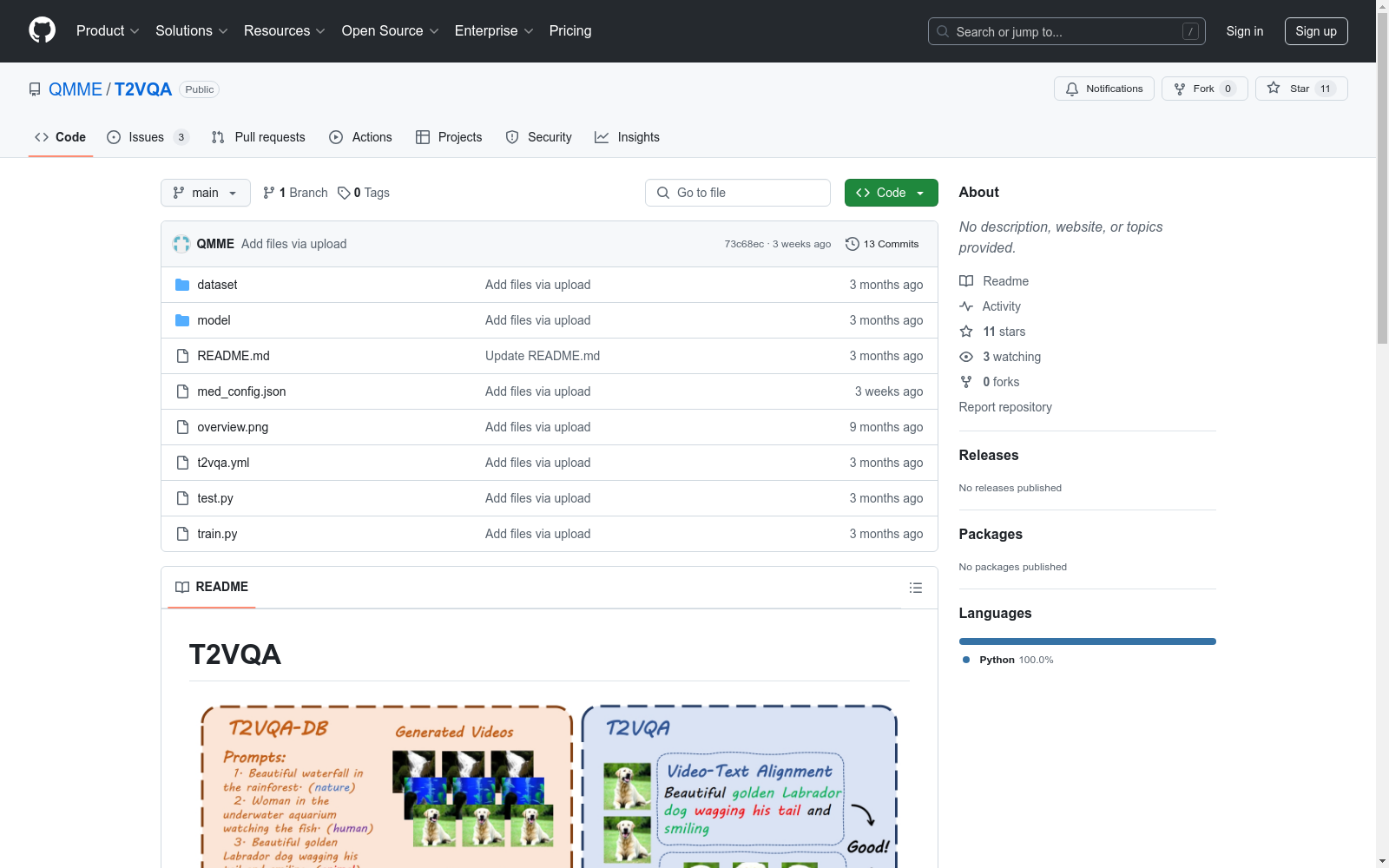Click the book icon next to Readme
The image size is (1389, 868).
pyautogui.click(x=966, y=281)
